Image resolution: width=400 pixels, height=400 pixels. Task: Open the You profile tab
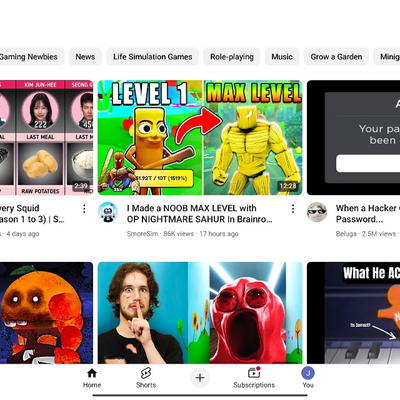(x=308, y=378)
